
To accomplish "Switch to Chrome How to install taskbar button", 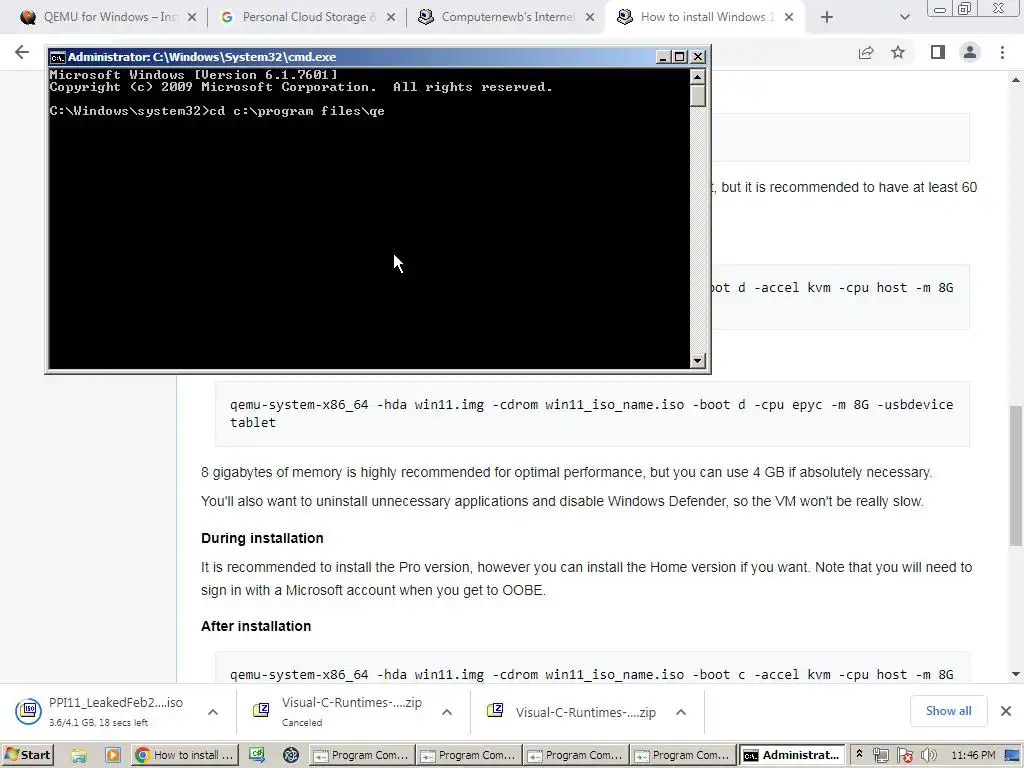I will pyautogui.click(x=185, y=755).
